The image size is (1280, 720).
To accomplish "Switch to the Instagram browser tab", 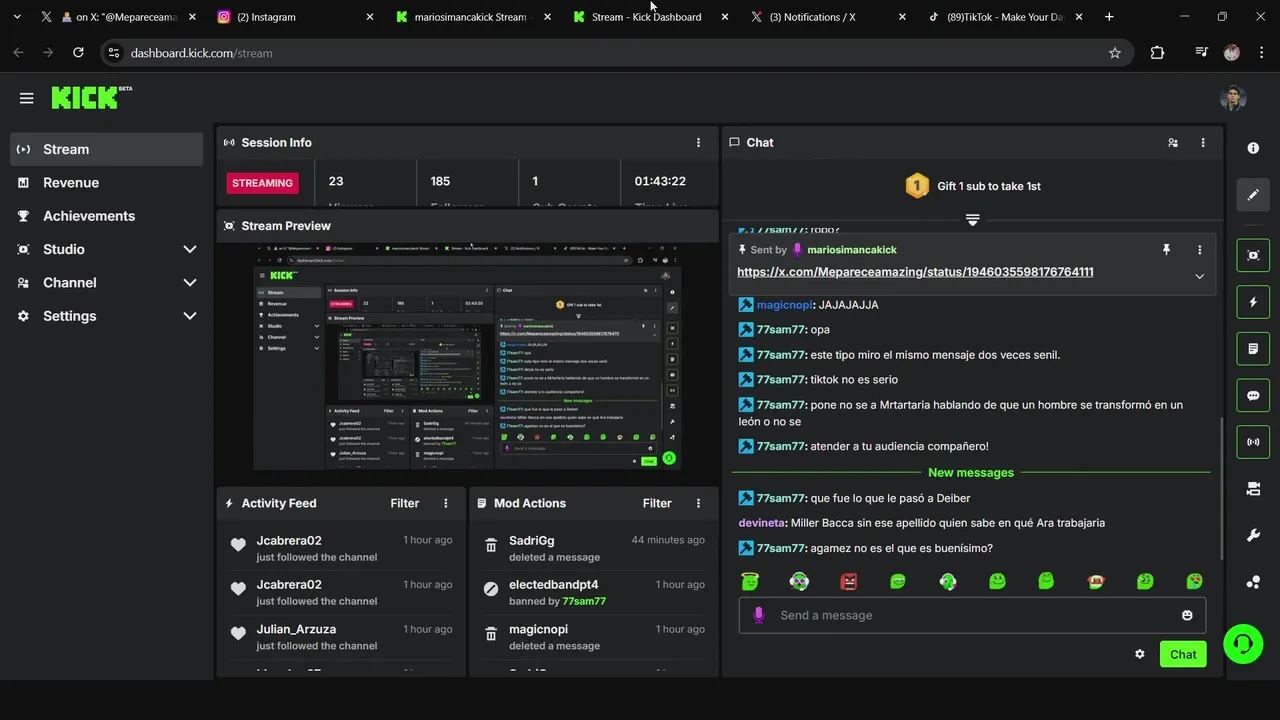I will click(x=295, y=17).
